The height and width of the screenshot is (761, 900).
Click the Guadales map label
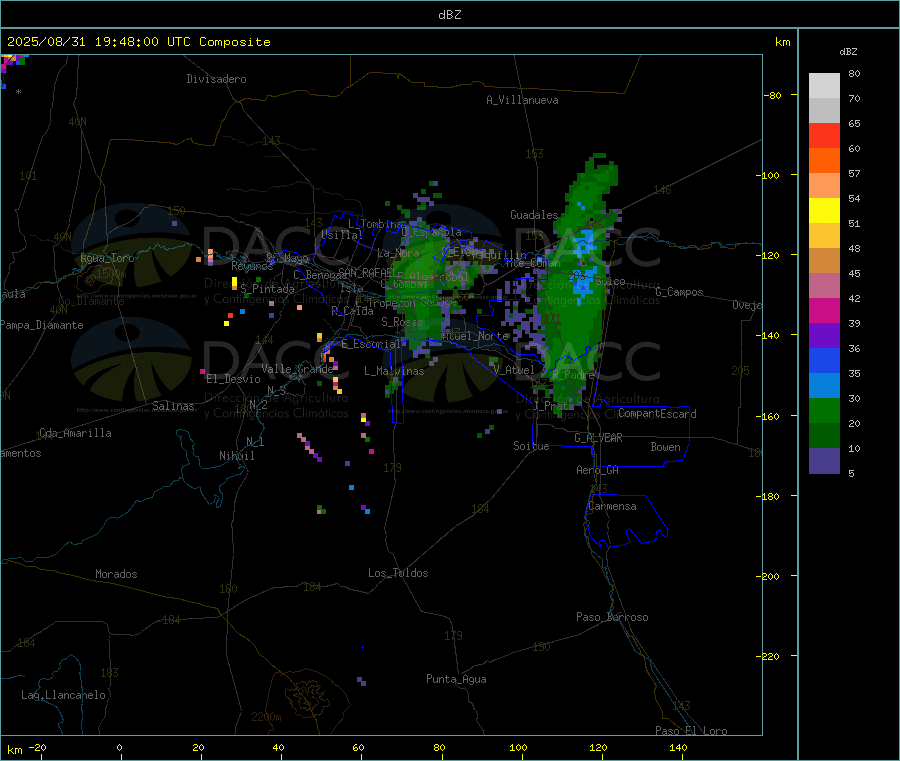[x=534, y=215]
